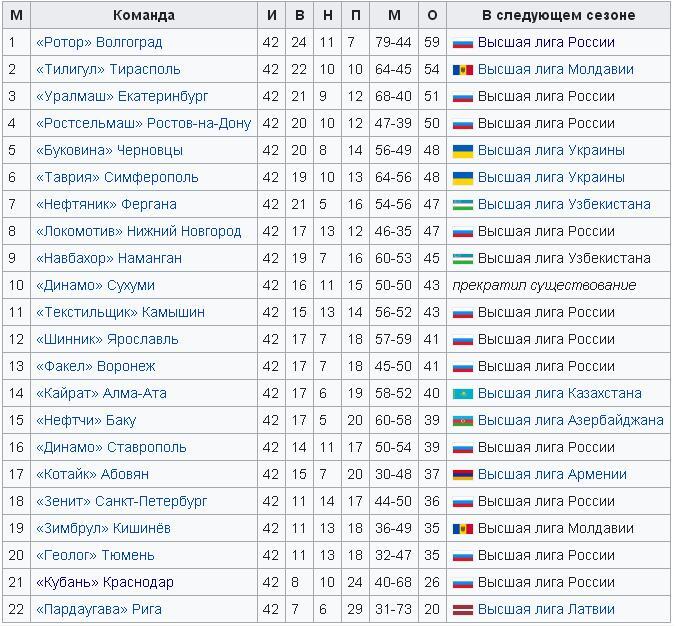Follow the «Зенит» Санкт-Петербург link
The height and width of the screenshot is (626, 677).
tap(121, 502)
